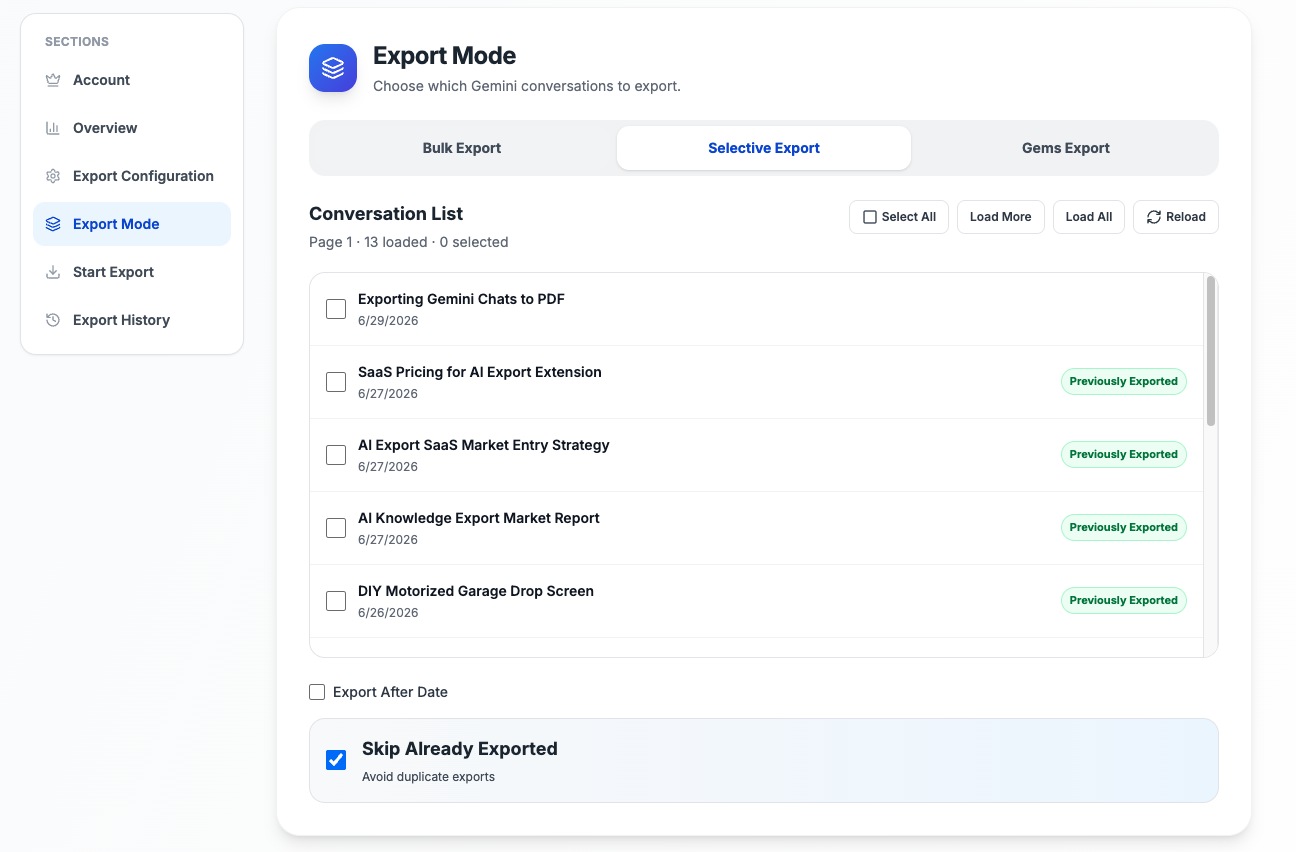Select the Selective Export tab
Image resolution: width=1296 pixels, height=852 pixels.
click(x=764, y=148)
